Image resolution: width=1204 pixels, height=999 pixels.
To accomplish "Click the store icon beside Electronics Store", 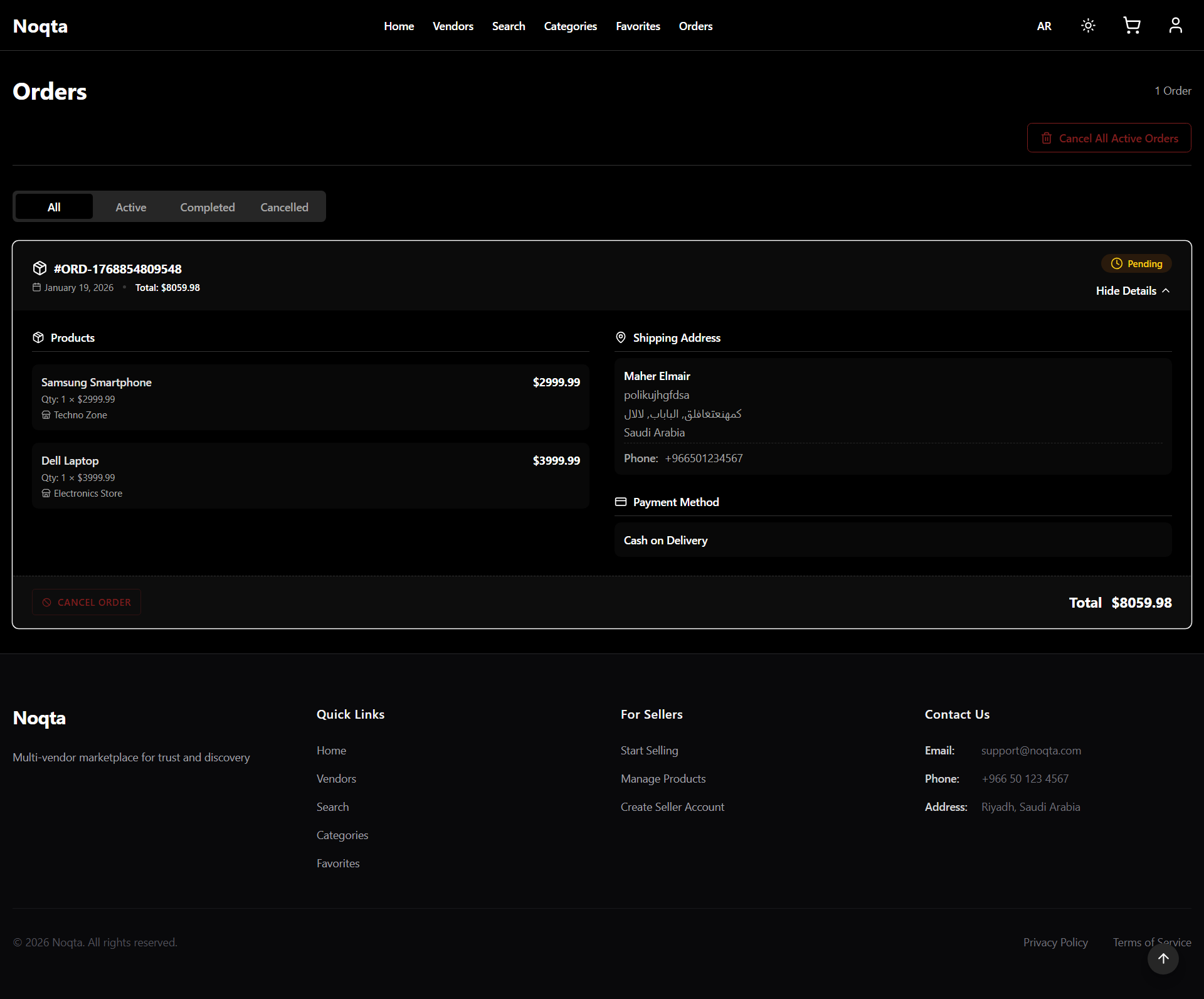I will click(x=46, y=494).
